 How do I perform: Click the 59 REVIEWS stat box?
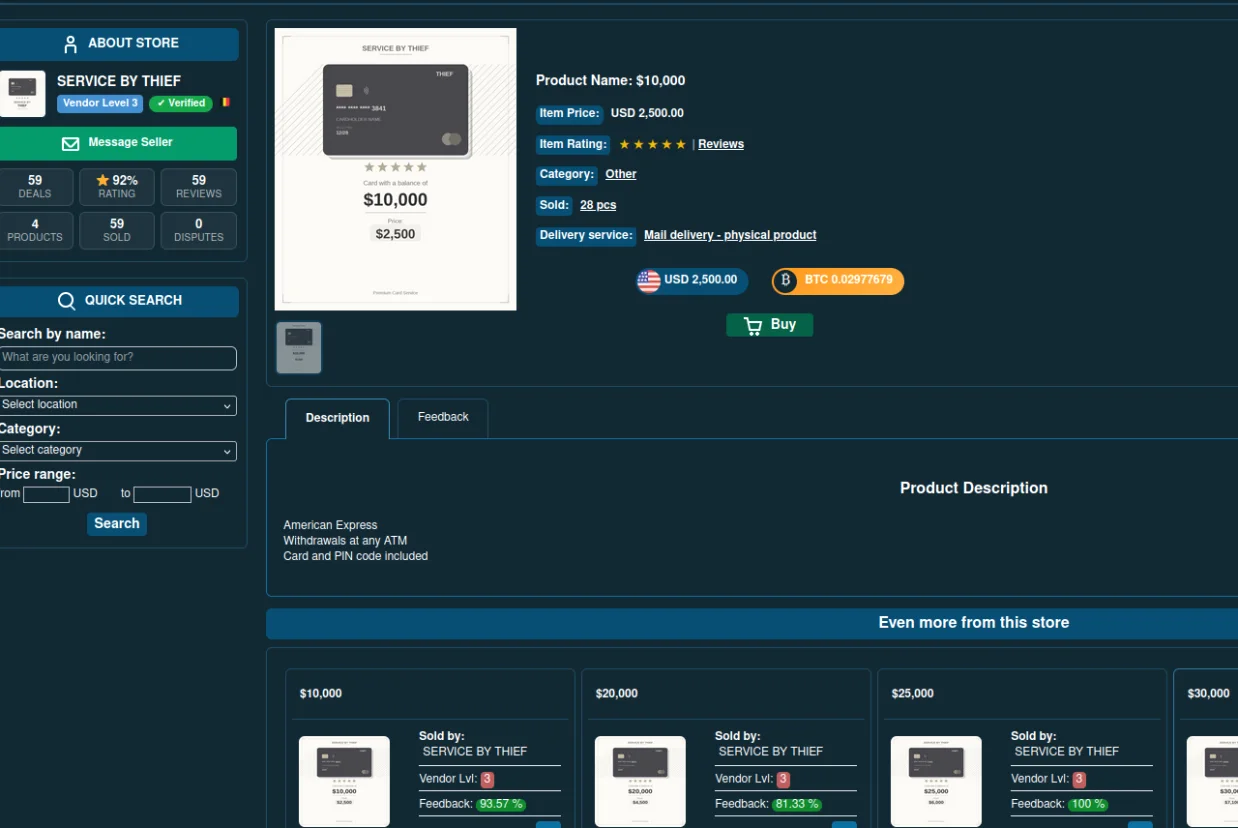point(199,187)
